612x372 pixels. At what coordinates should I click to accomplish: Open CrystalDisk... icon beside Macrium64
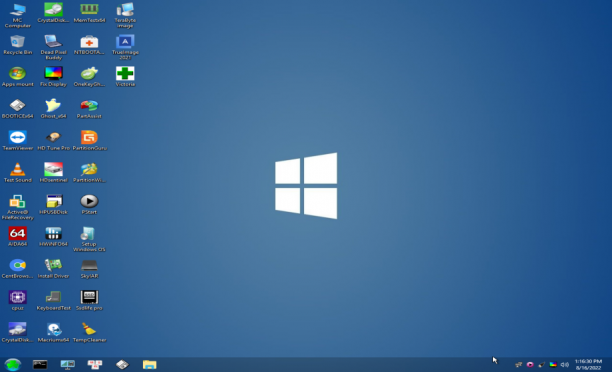[18, 333]
